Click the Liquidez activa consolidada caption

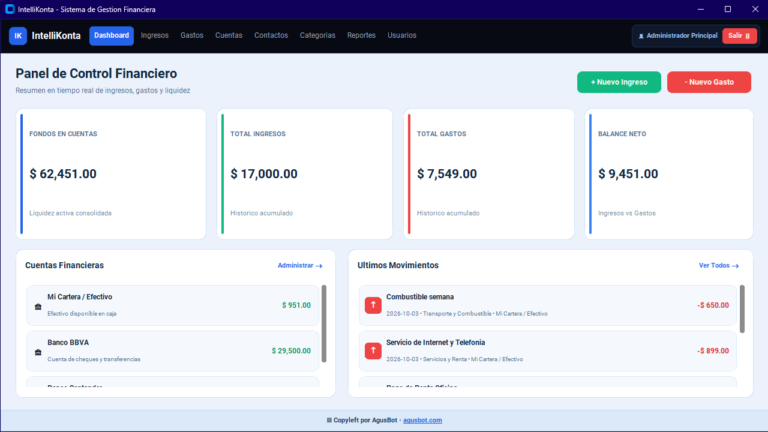coord(71,213)
